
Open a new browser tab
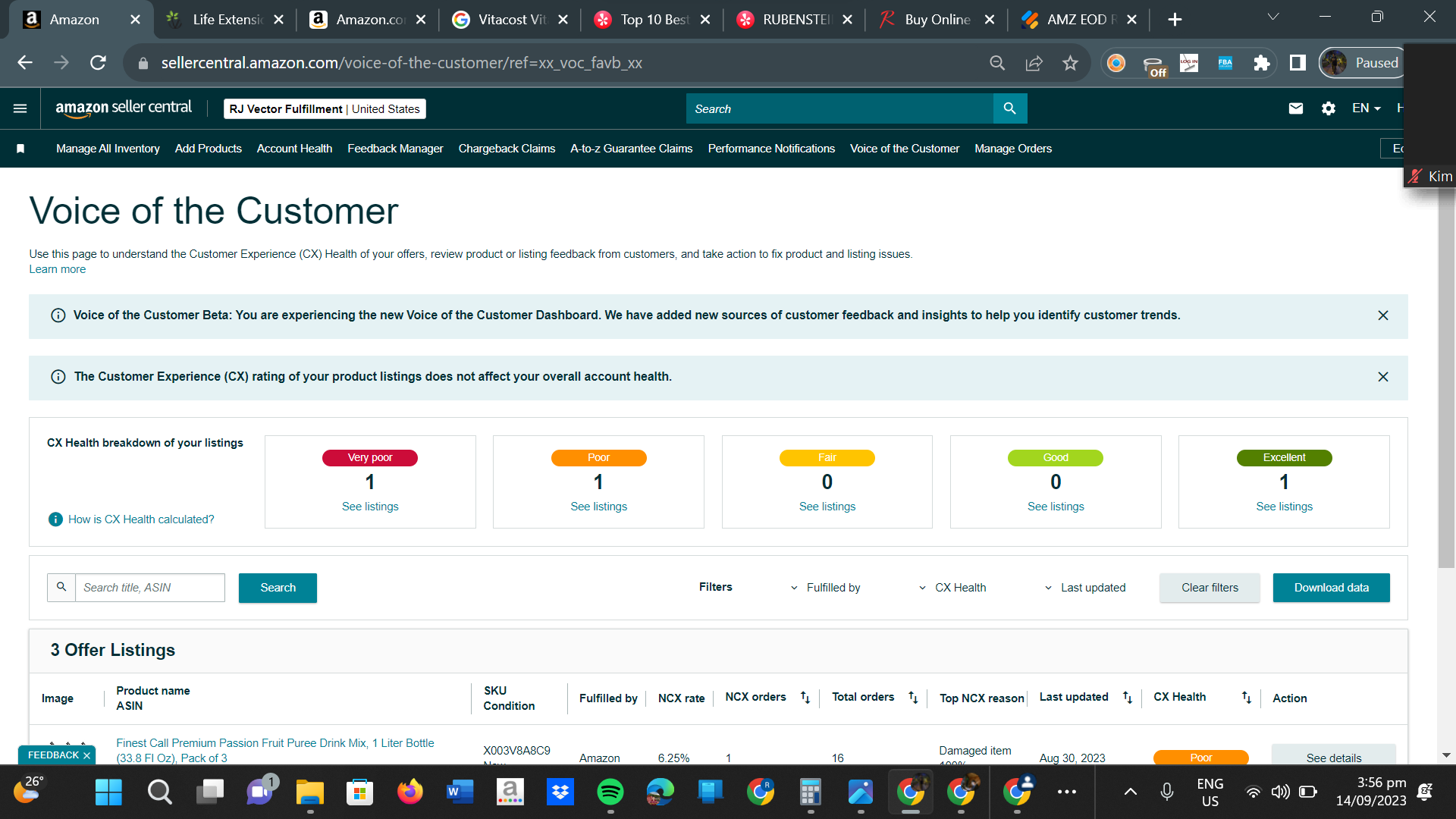point(1175,20)
